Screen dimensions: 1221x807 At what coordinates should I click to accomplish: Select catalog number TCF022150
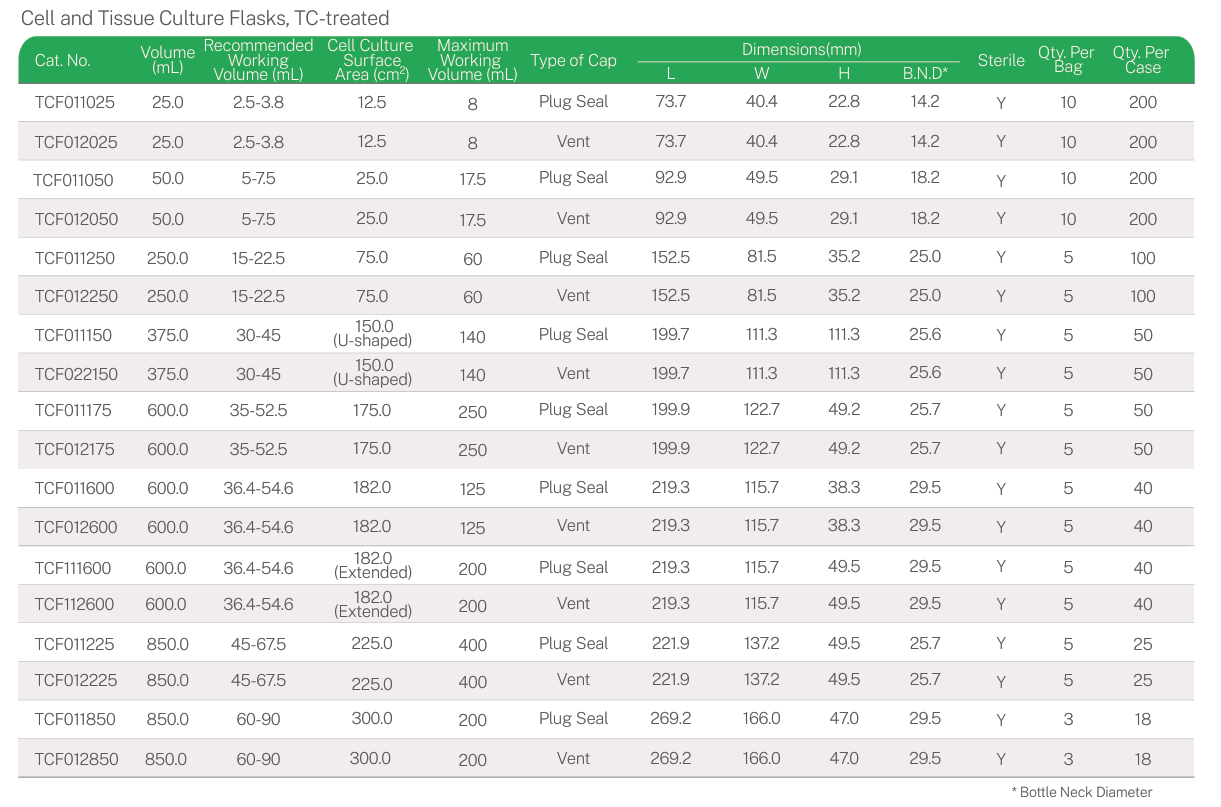pos(76,374)
